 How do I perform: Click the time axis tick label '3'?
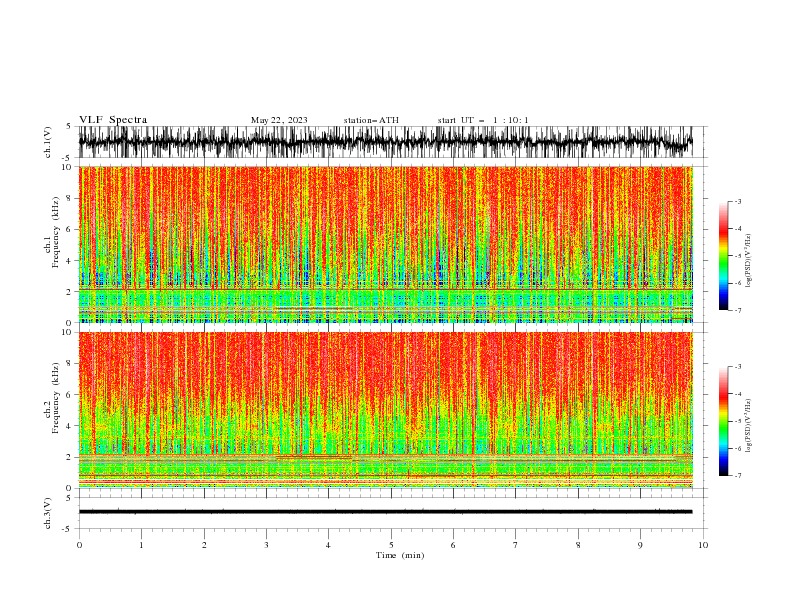[266, 545]
